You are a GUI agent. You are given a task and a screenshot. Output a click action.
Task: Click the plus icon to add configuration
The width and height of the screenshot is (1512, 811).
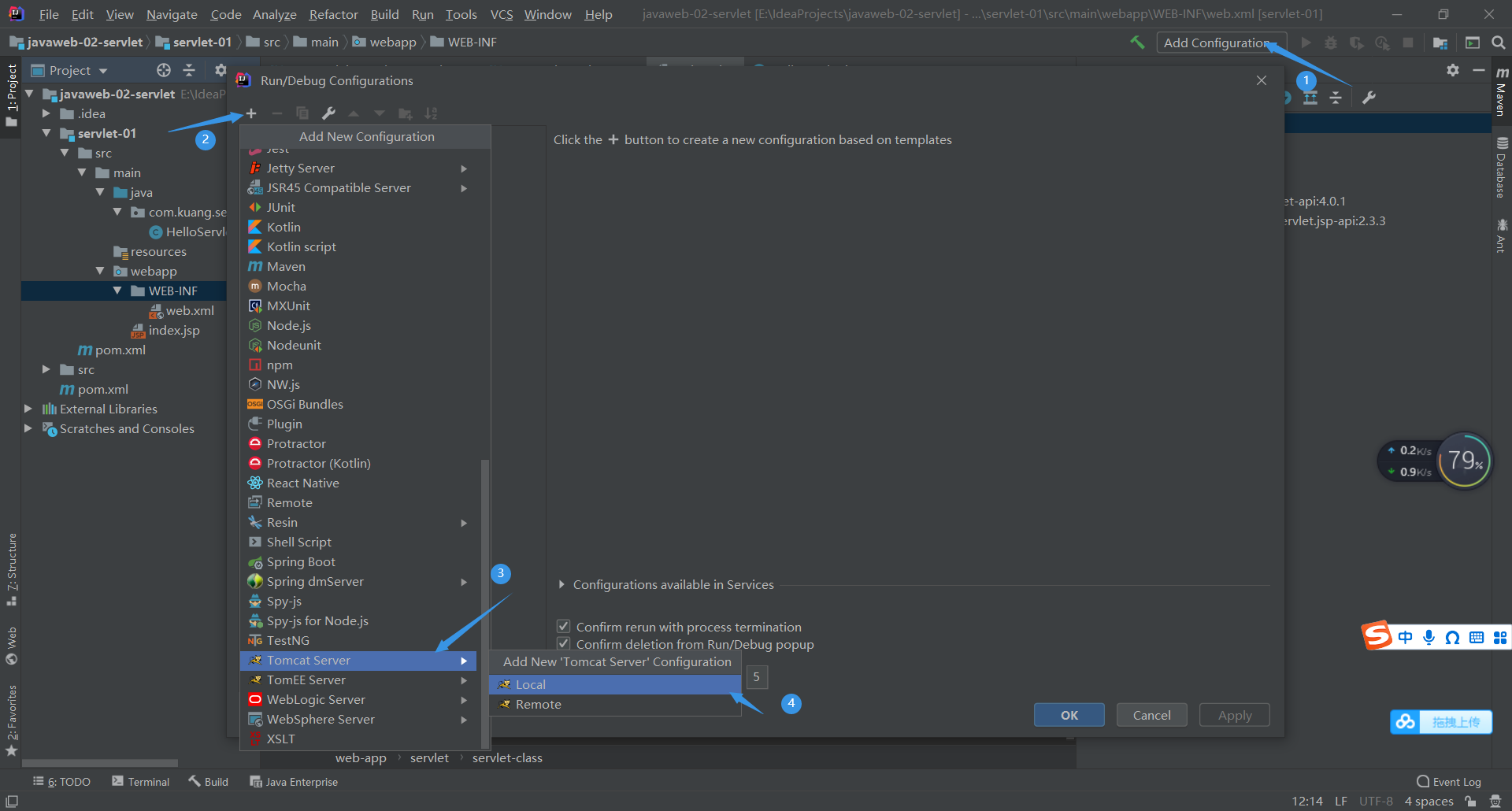tap(251, 113)
